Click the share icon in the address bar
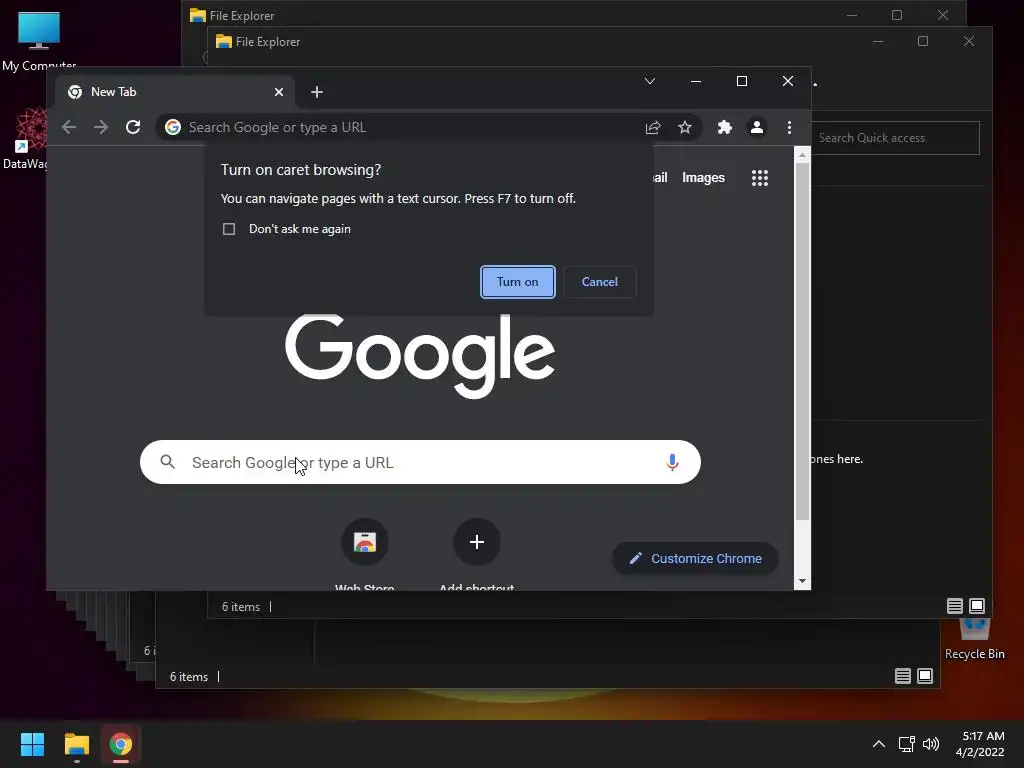The height and width of the screenshot is (768, 1024). pos(653,127)
